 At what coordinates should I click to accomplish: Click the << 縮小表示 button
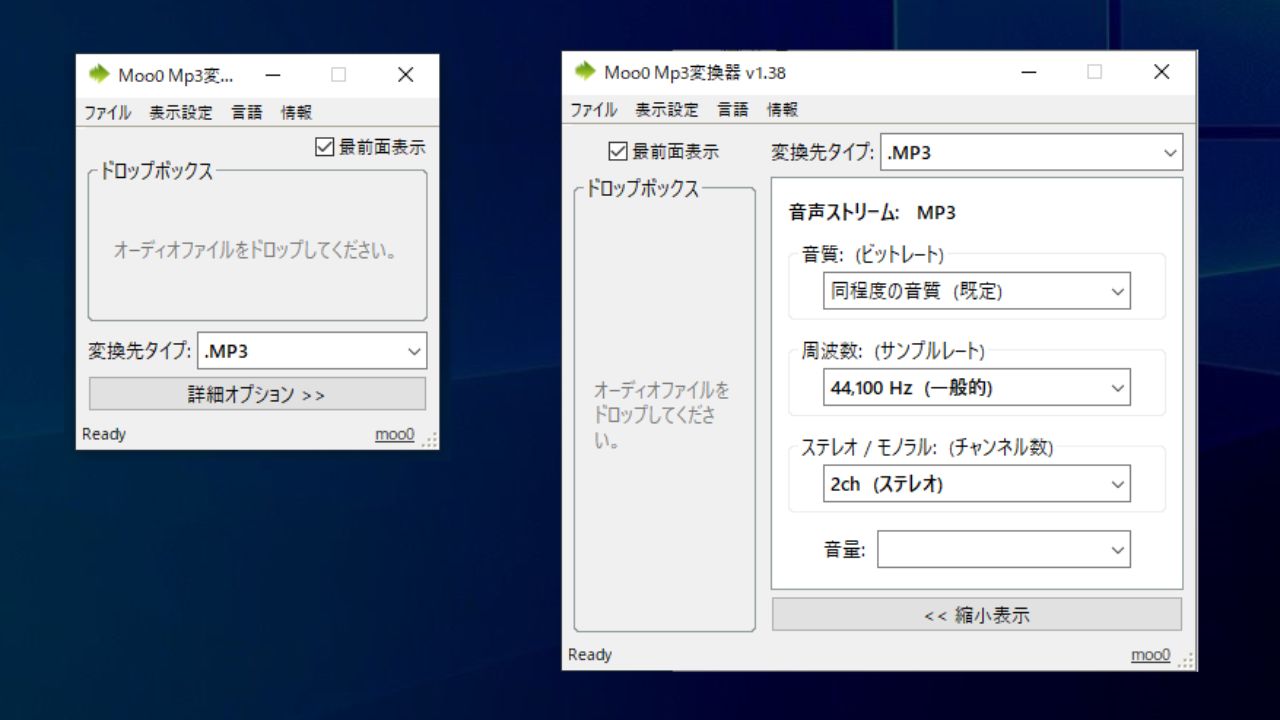(977, 615)
